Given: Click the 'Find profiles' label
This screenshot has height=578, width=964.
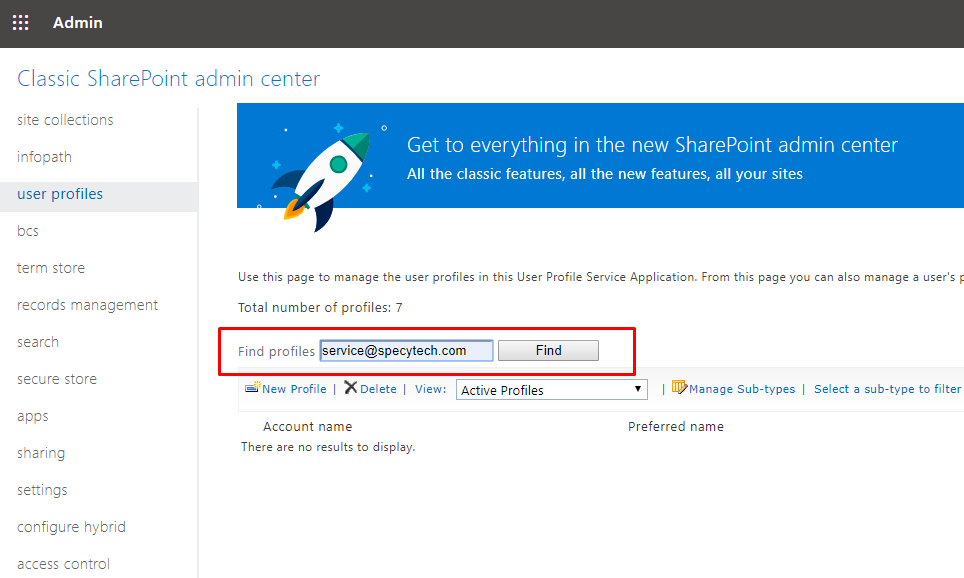Looking at the screenshot, I should [276, 351].
